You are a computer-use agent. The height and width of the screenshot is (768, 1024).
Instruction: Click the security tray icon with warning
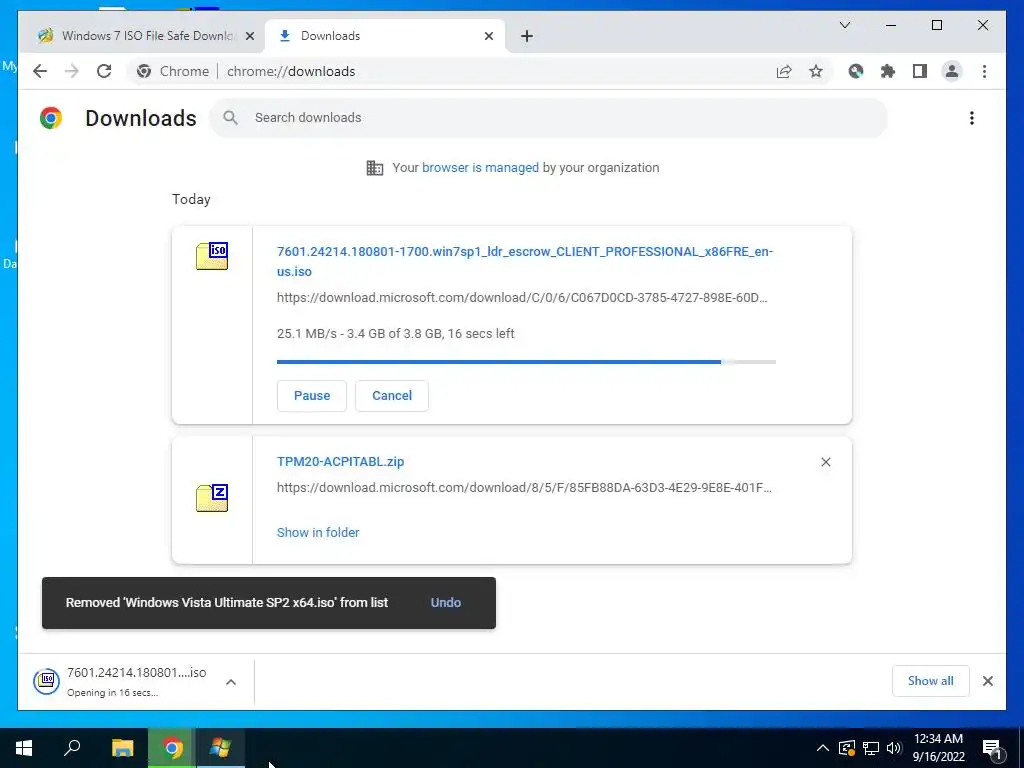click(x=846, y=748)
